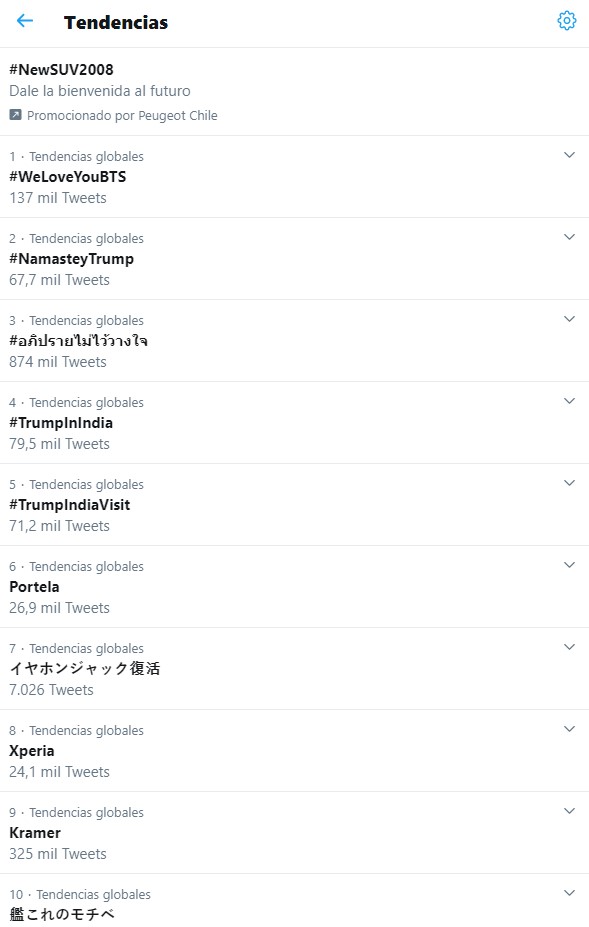Open the #WeLoveYouBTS hashtag
Screen dimensions: 589x927
click(x=67, y=177)
